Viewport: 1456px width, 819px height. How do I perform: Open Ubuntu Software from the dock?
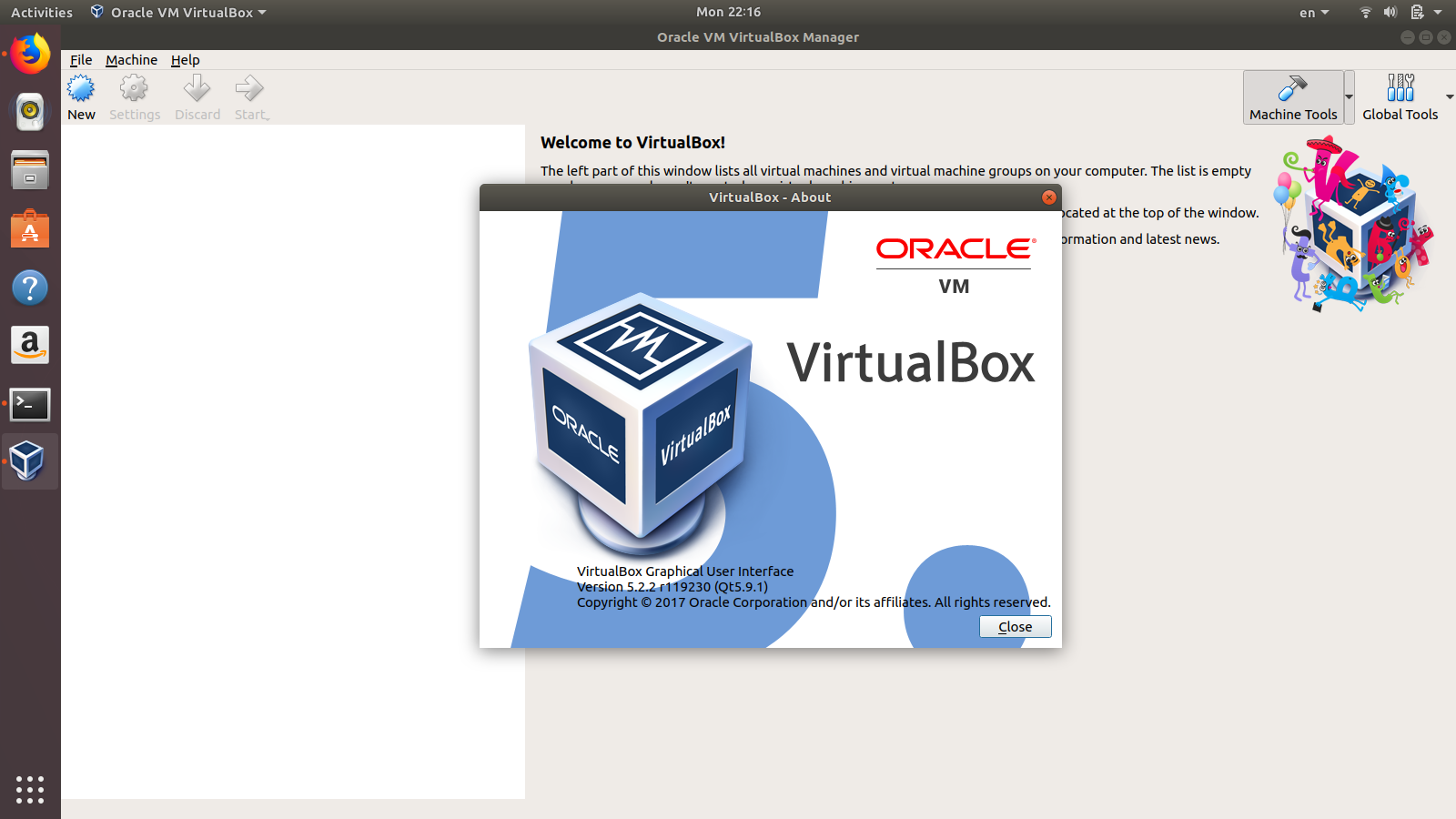29,228
